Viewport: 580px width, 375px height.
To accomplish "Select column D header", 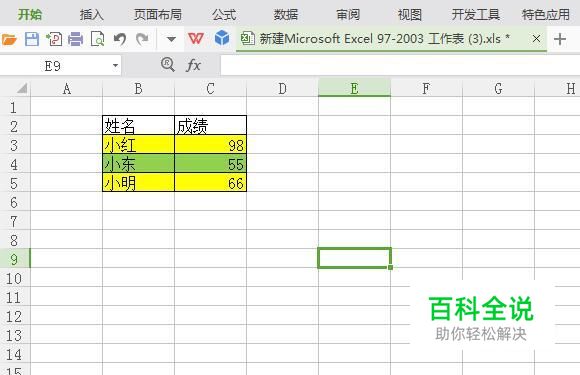I will 282,89.
